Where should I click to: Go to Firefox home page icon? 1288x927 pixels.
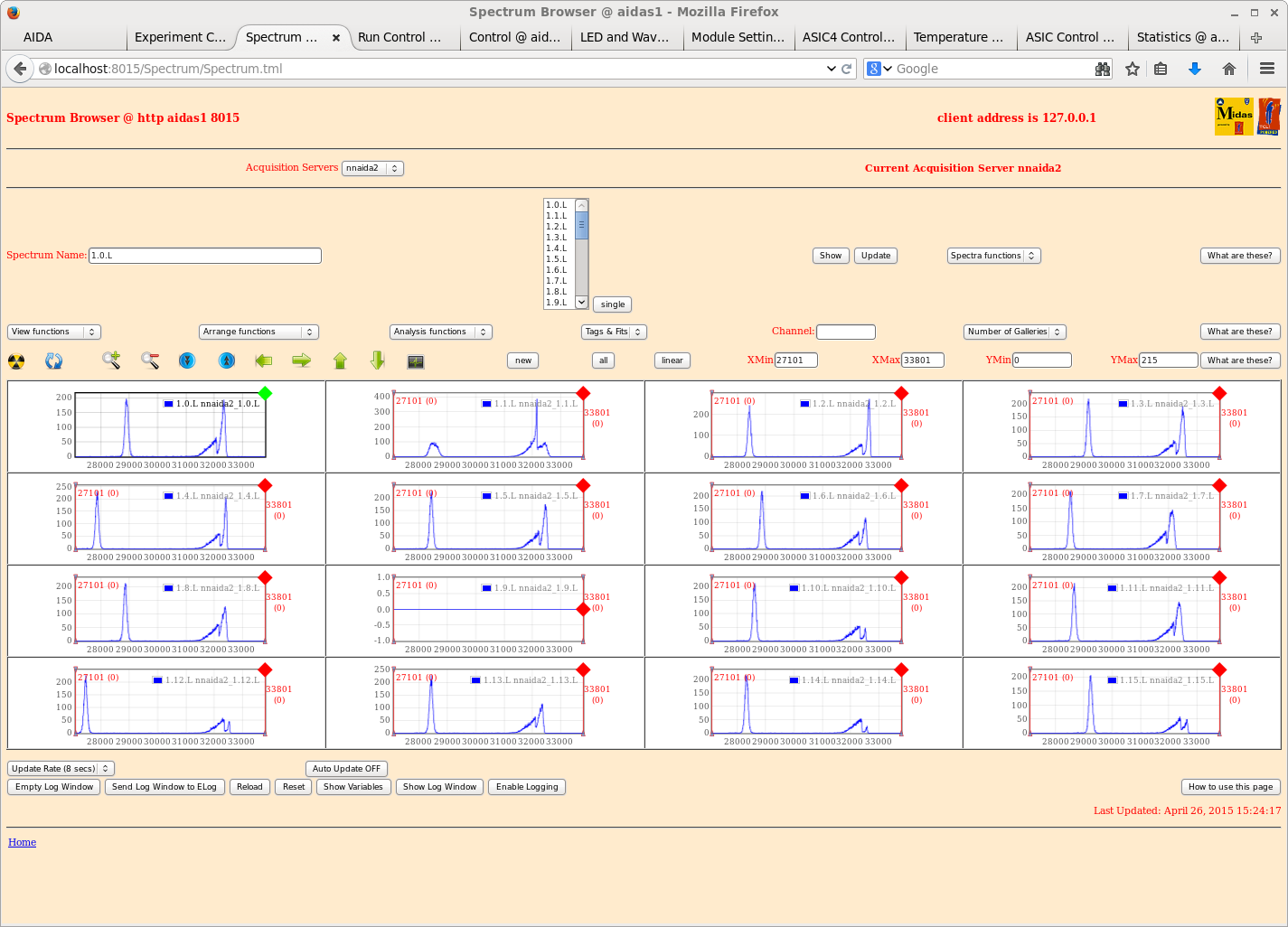(1228, 69)
